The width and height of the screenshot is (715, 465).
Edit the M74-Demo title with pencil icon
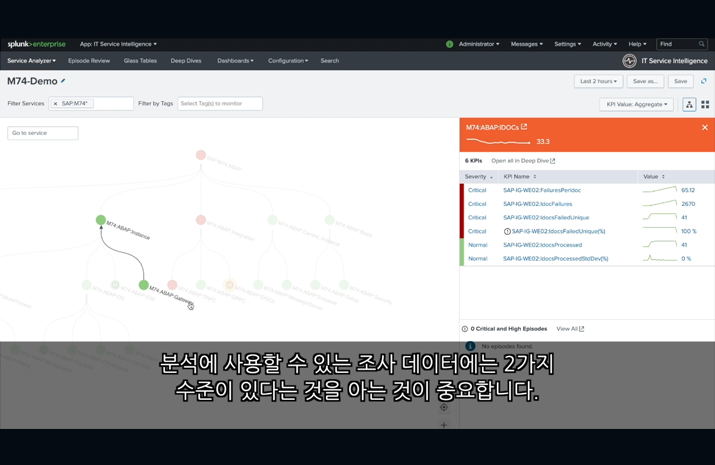tap(63, 81)
